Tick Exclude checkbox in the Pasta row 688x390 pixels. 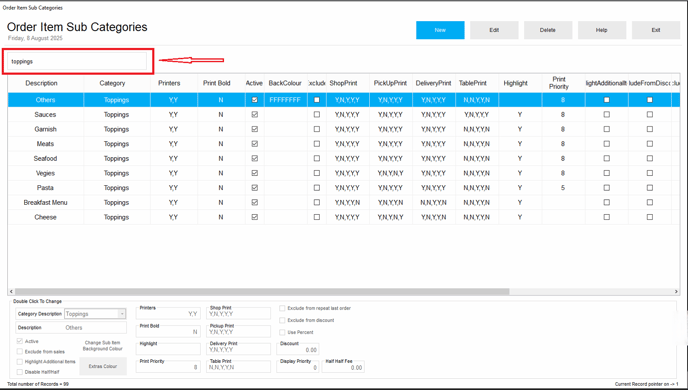[317, 188]
